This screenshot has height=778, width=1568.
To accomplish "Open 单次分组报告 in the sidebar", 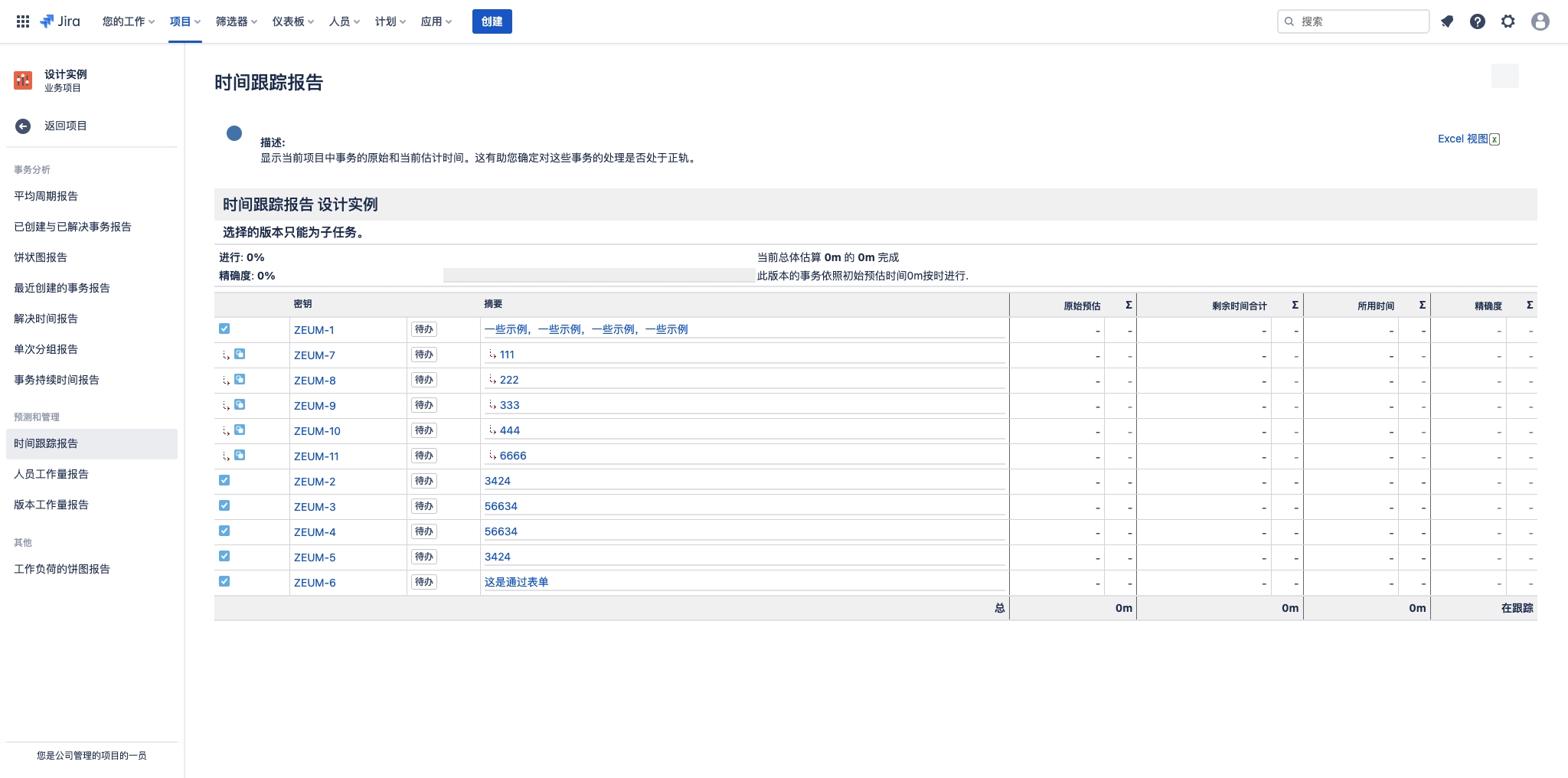I will pyautogui.click(x=92, y=349).
